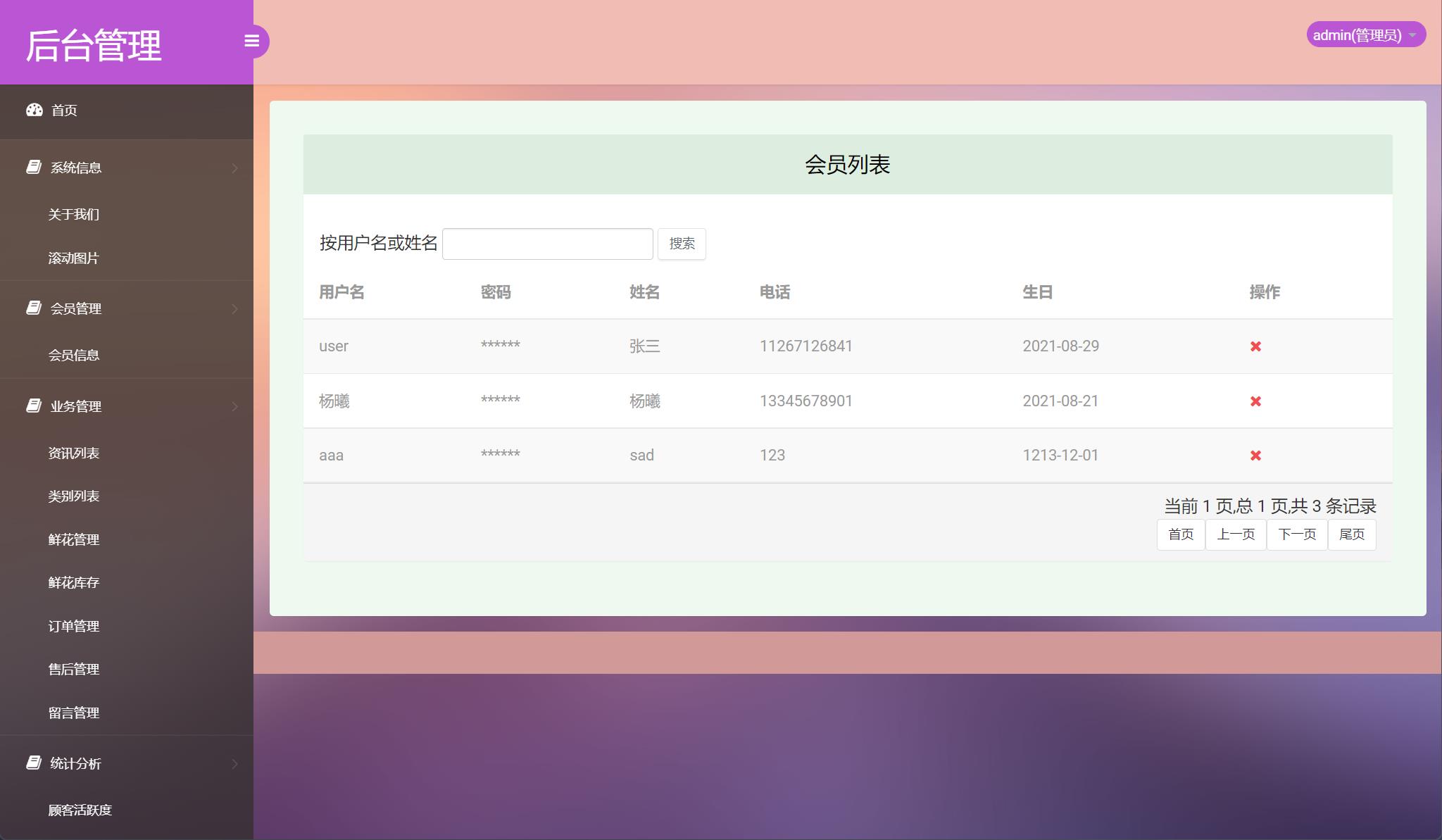Screen dimensions: 1442x840
Task: Open the admin(管理员) account dropdown
Action: click(x=1367, y=34)
